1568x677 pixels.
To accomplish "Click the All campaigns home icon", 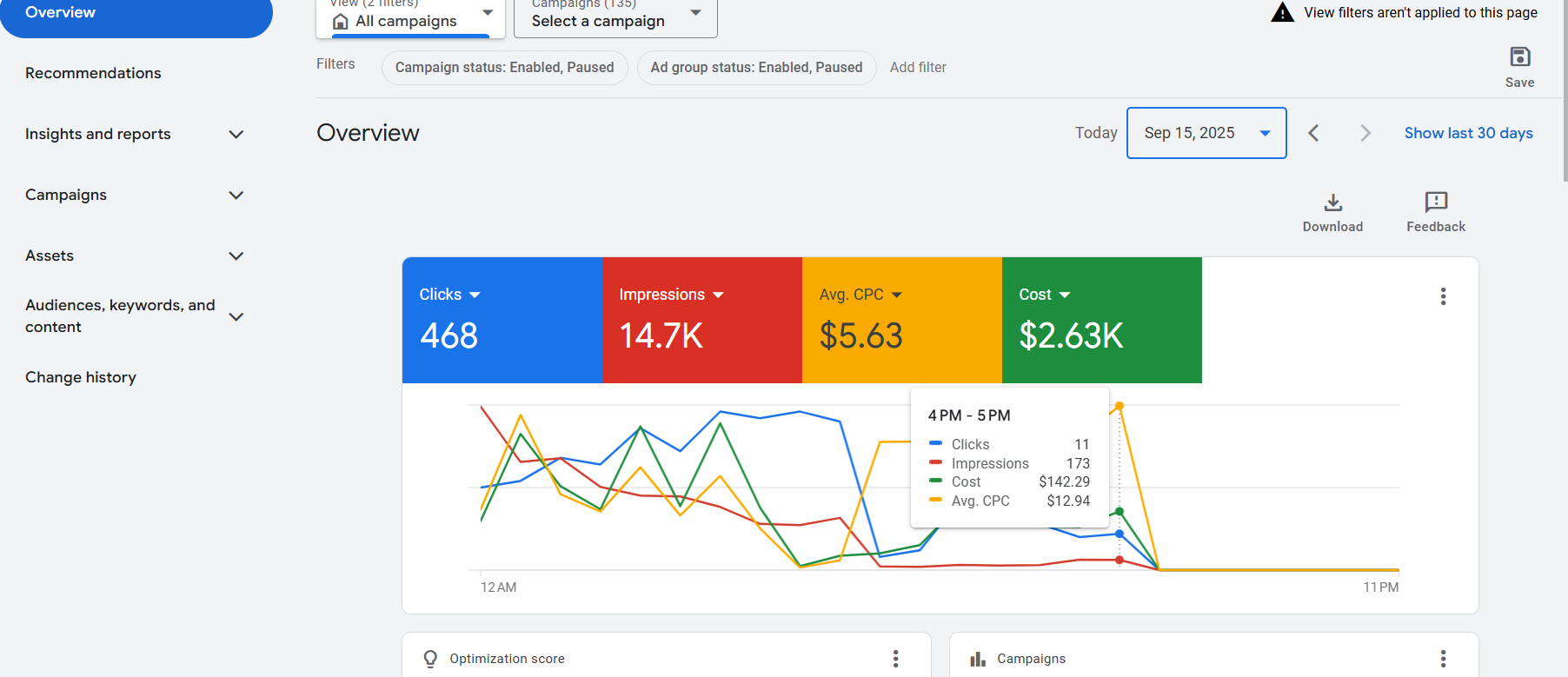I will 341,21.
